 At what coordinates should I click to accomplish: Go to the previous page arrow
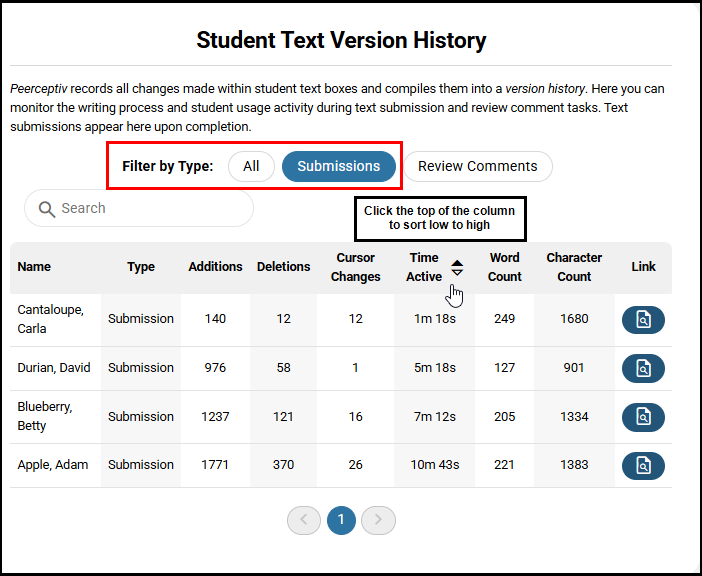coord(304,520)
